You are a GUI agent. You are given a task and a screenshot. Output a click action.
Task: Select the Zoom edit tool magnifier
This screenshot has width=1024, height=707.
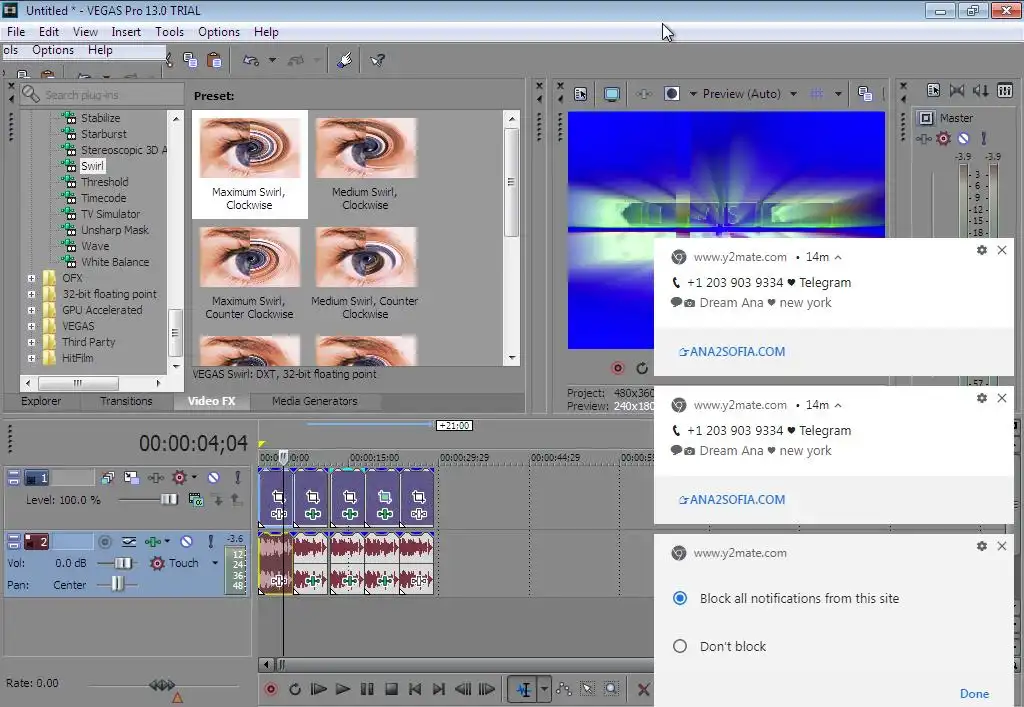point(611,689)
